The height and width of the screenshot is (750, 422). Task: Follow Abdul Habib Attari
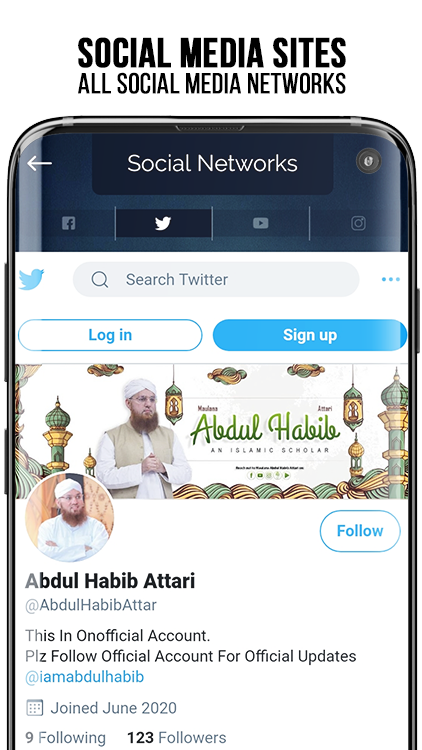pos(360,531)
